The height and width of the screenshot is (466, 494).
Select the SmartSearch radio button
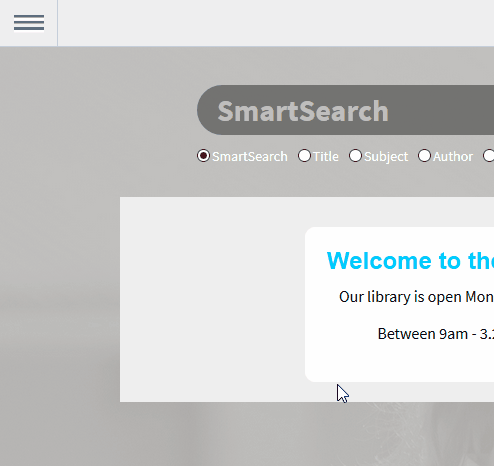point(203,156)
